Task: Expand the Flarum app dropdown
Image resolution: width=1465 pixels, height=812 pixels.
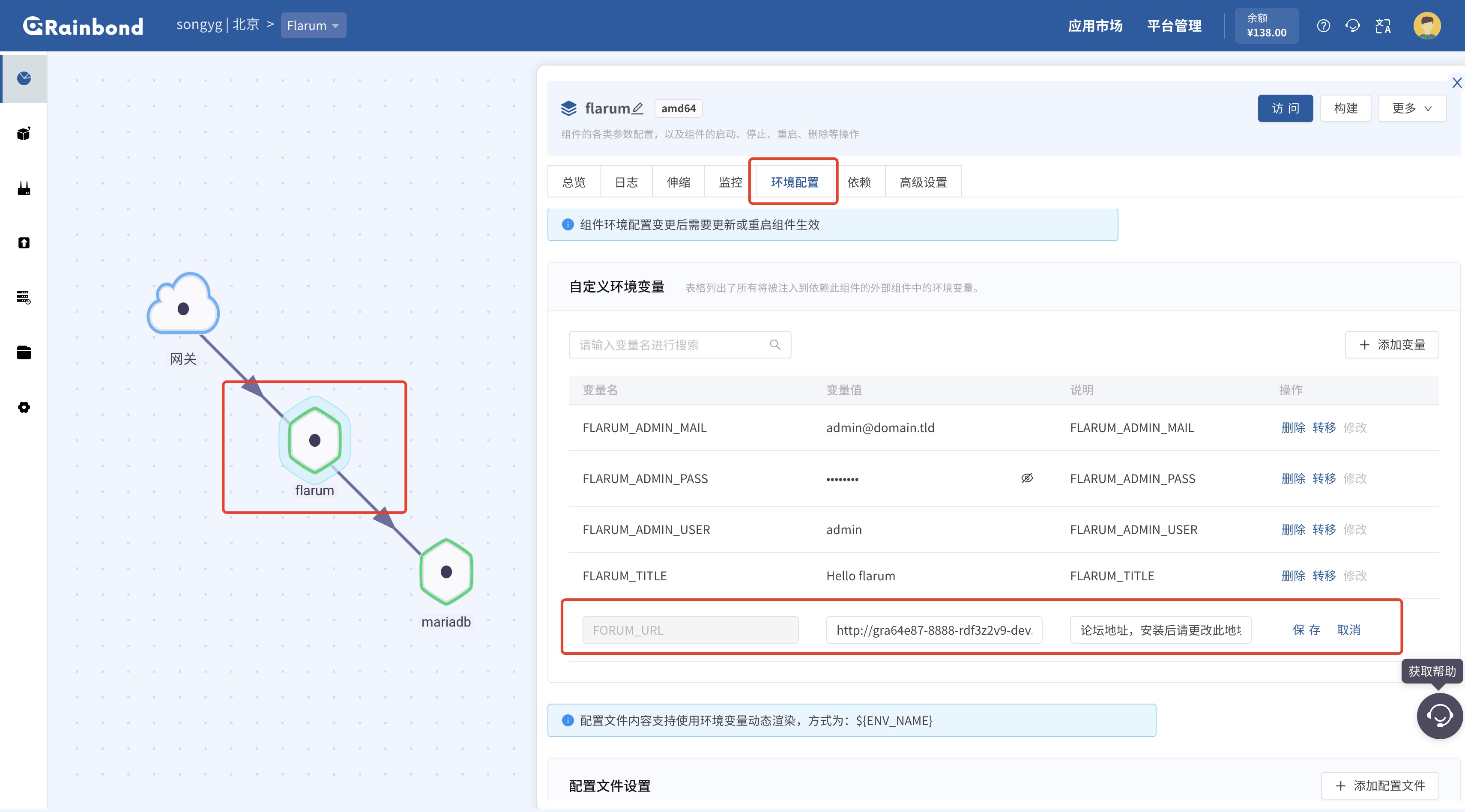Action: (314, 26)
